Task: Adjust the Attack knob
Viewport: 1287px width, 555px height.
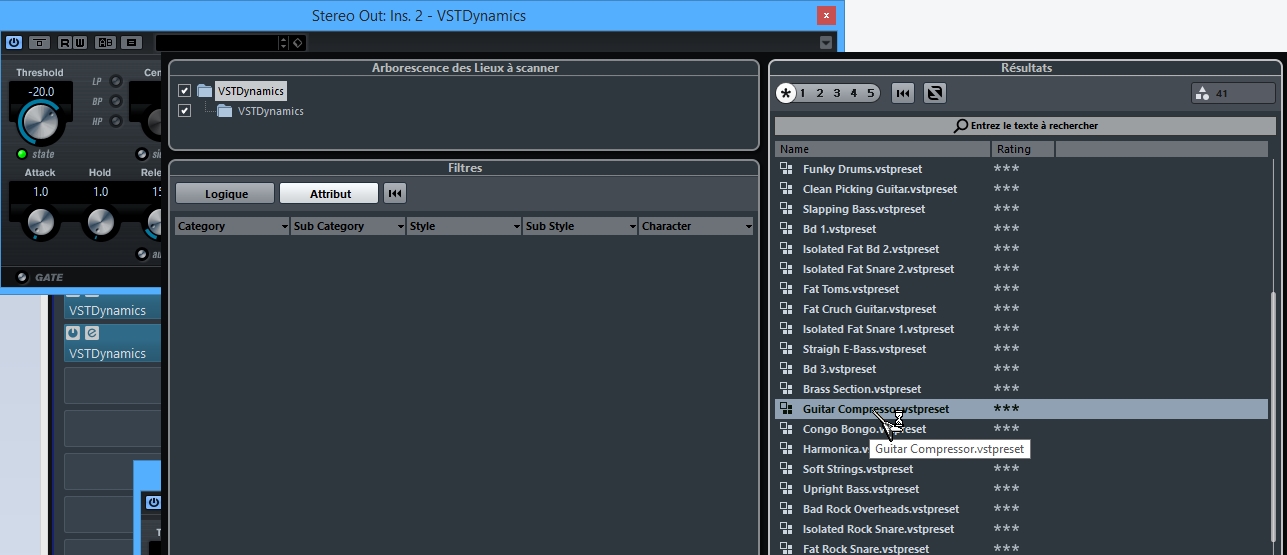Action: [40, 221]
